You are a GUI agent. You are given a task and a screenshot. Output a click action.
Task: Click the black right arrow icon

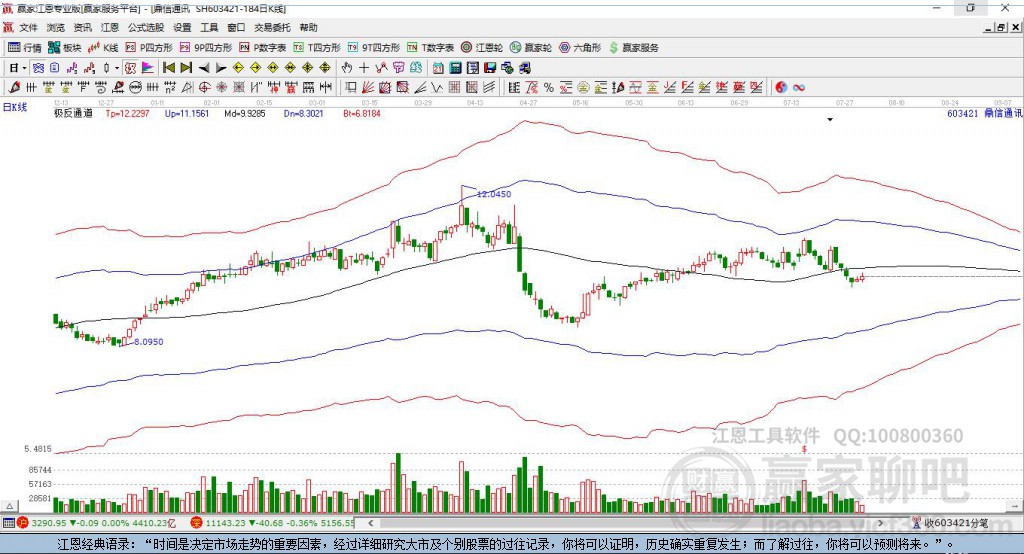[221, 68]
